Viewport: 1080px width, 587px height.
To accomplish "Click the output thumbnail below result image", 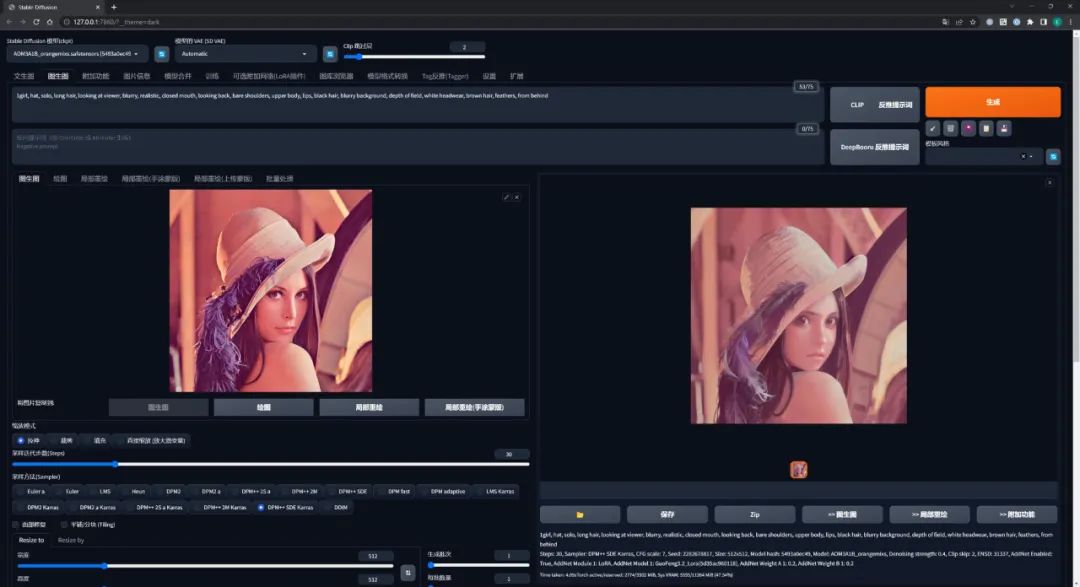I will pyautogui.click(x=798, y=470).
